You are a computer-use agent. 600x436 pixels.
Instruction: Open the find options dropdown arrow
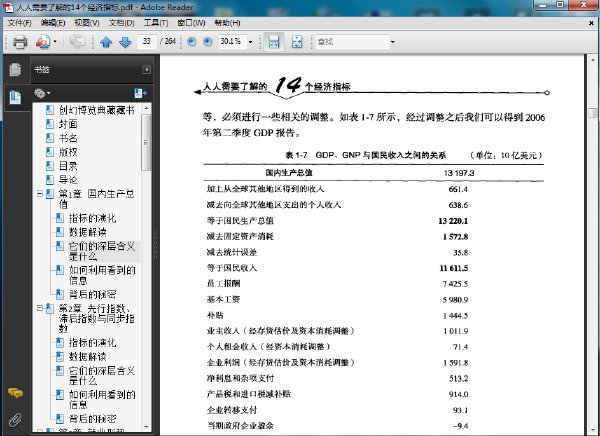click(393, 42)
